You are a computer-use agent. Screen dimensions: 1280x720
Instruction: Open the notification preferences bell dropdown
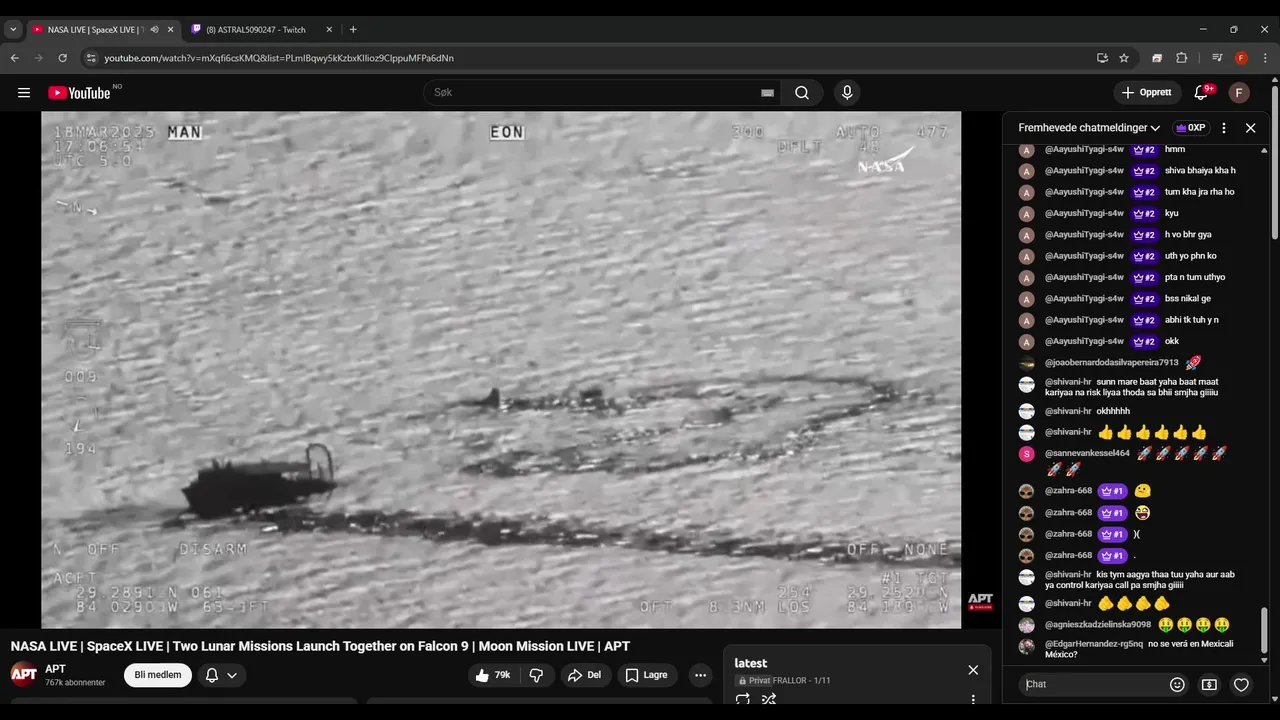tap(221, 675)
